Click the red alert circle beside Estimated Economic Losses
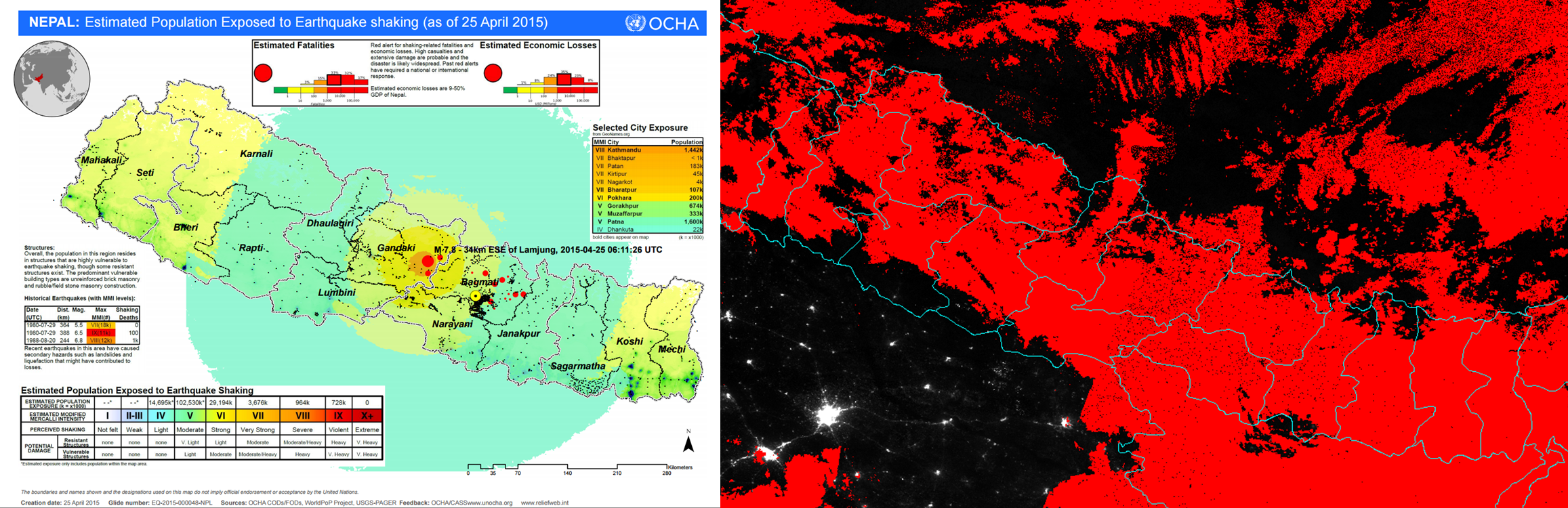The width and height of the screenshot is (1568, 508). tap(493, 72)
